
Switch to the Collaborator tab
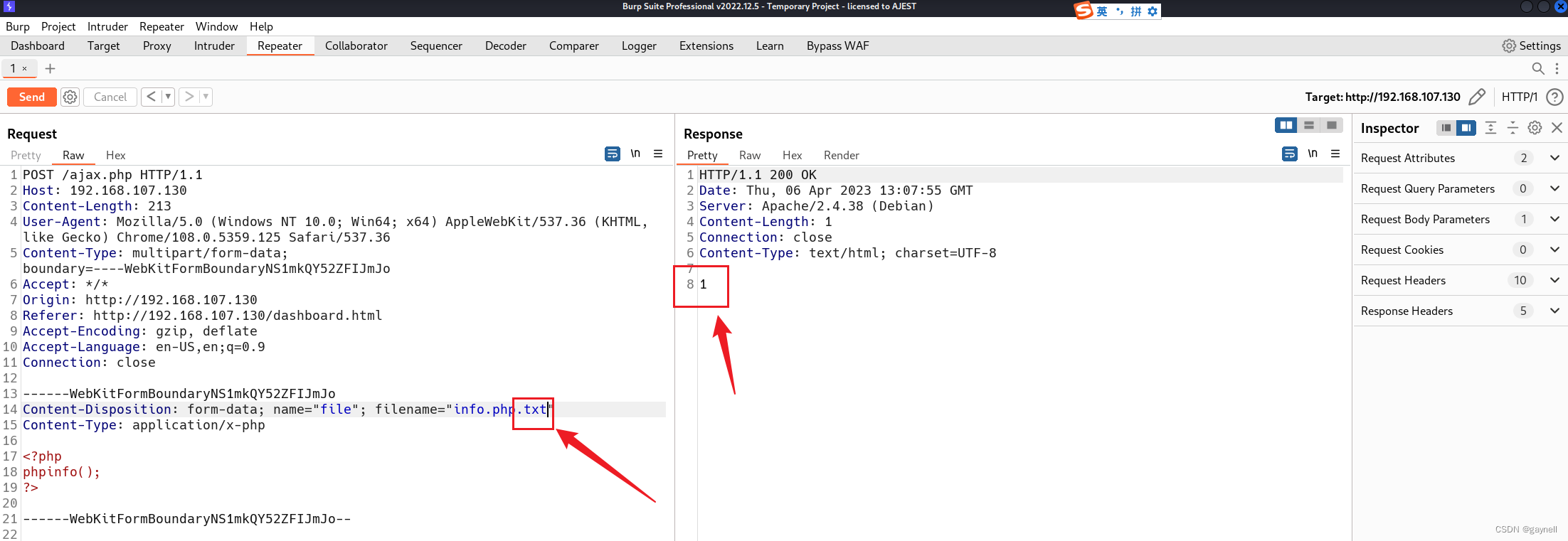[x=356, y=45]
